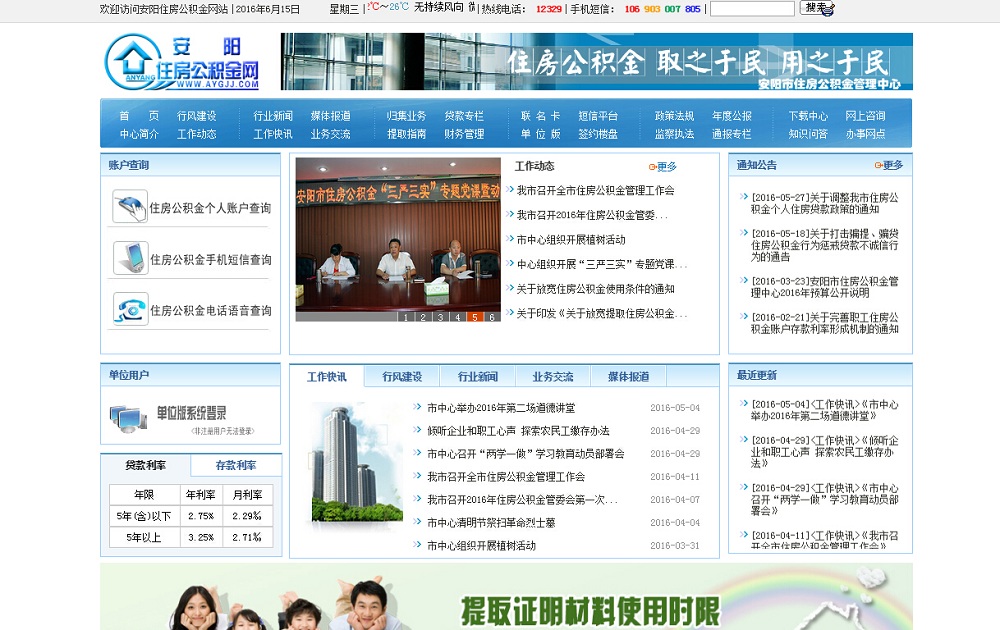
Task: Open 行风建设 navigation item
Action: click(196, 116)
